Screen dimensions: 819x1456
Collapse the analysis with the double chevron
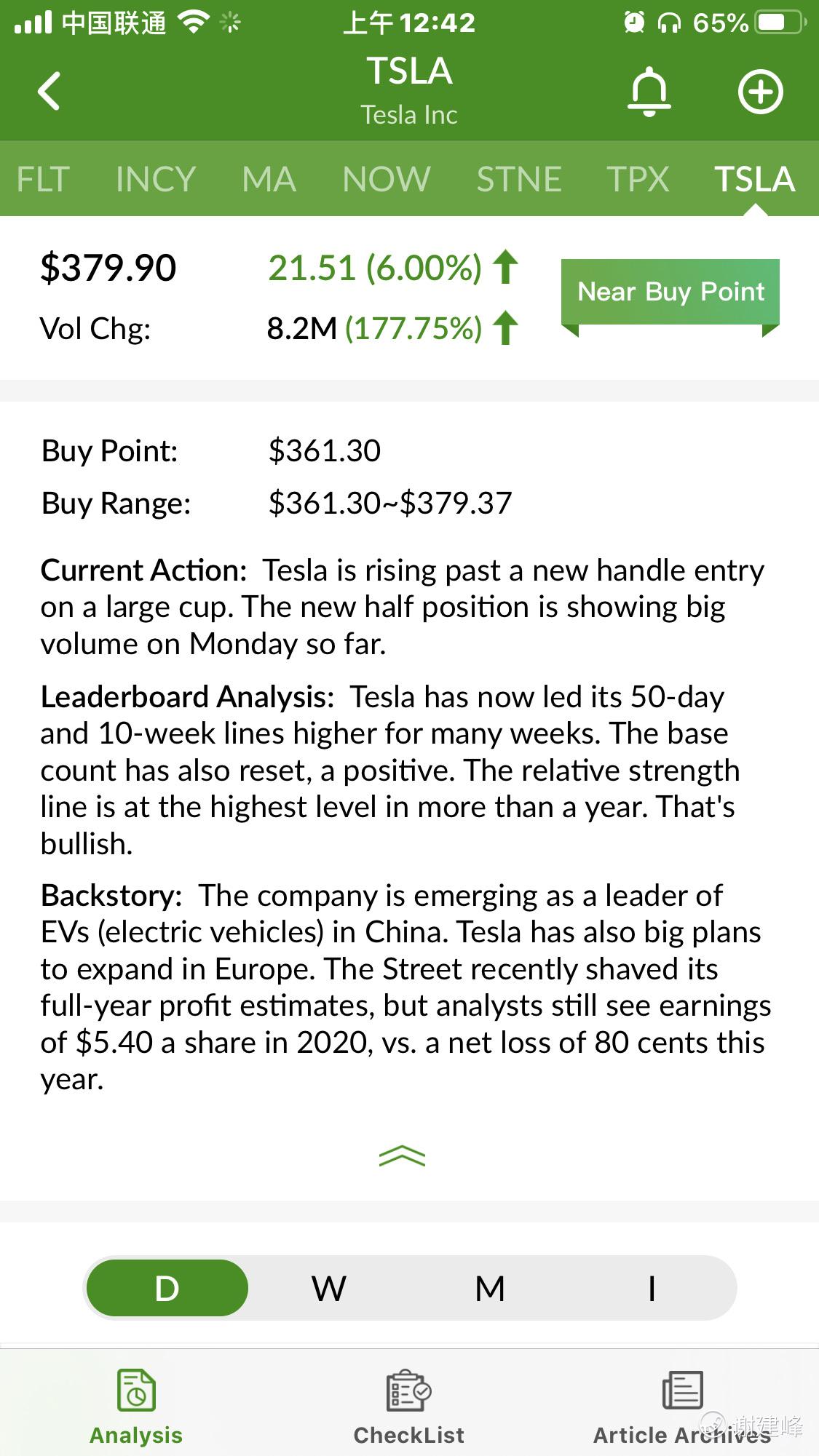(402, 1156)
